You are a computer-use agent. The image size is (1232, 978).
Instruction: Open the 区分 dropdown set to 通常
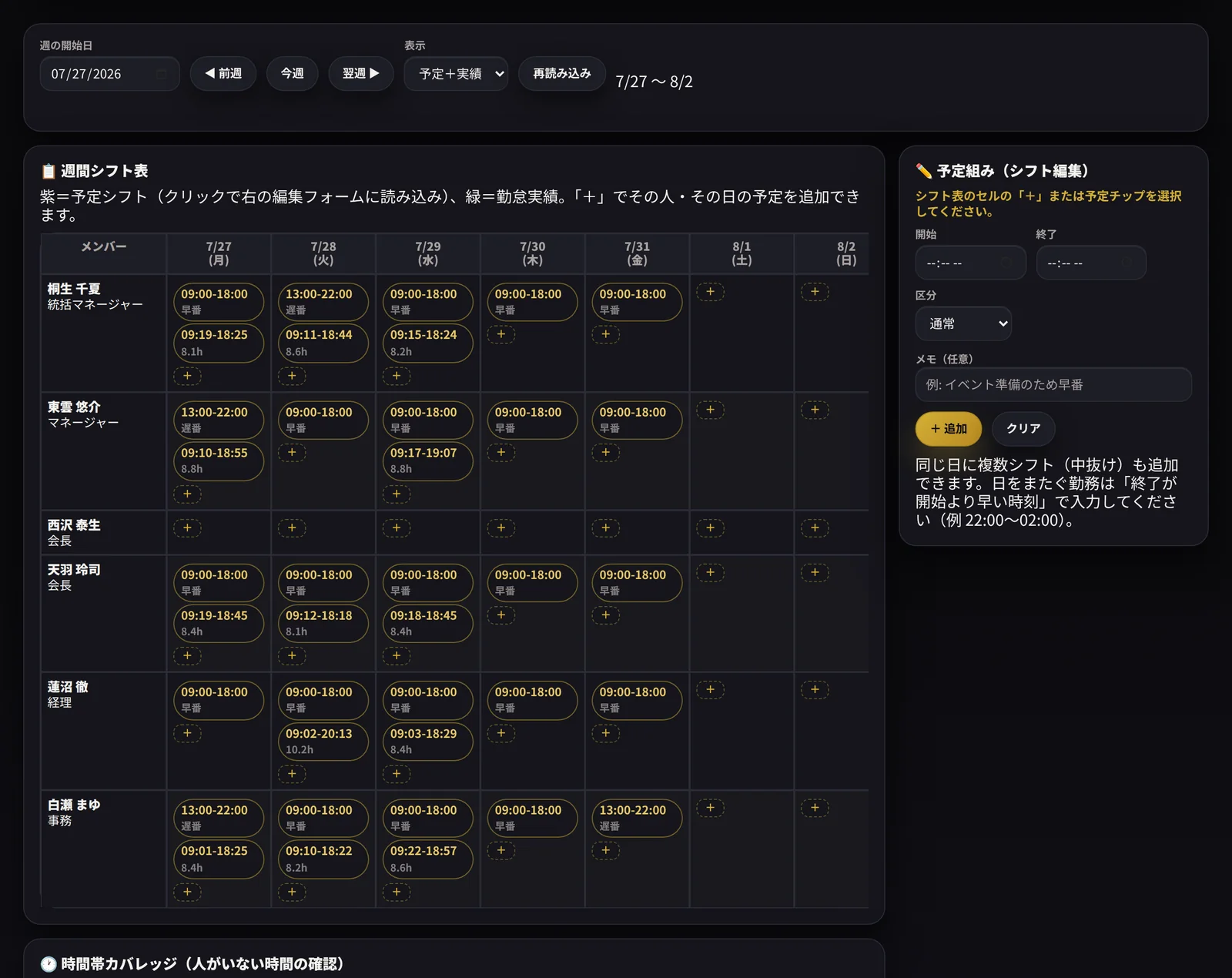point(963,323)
